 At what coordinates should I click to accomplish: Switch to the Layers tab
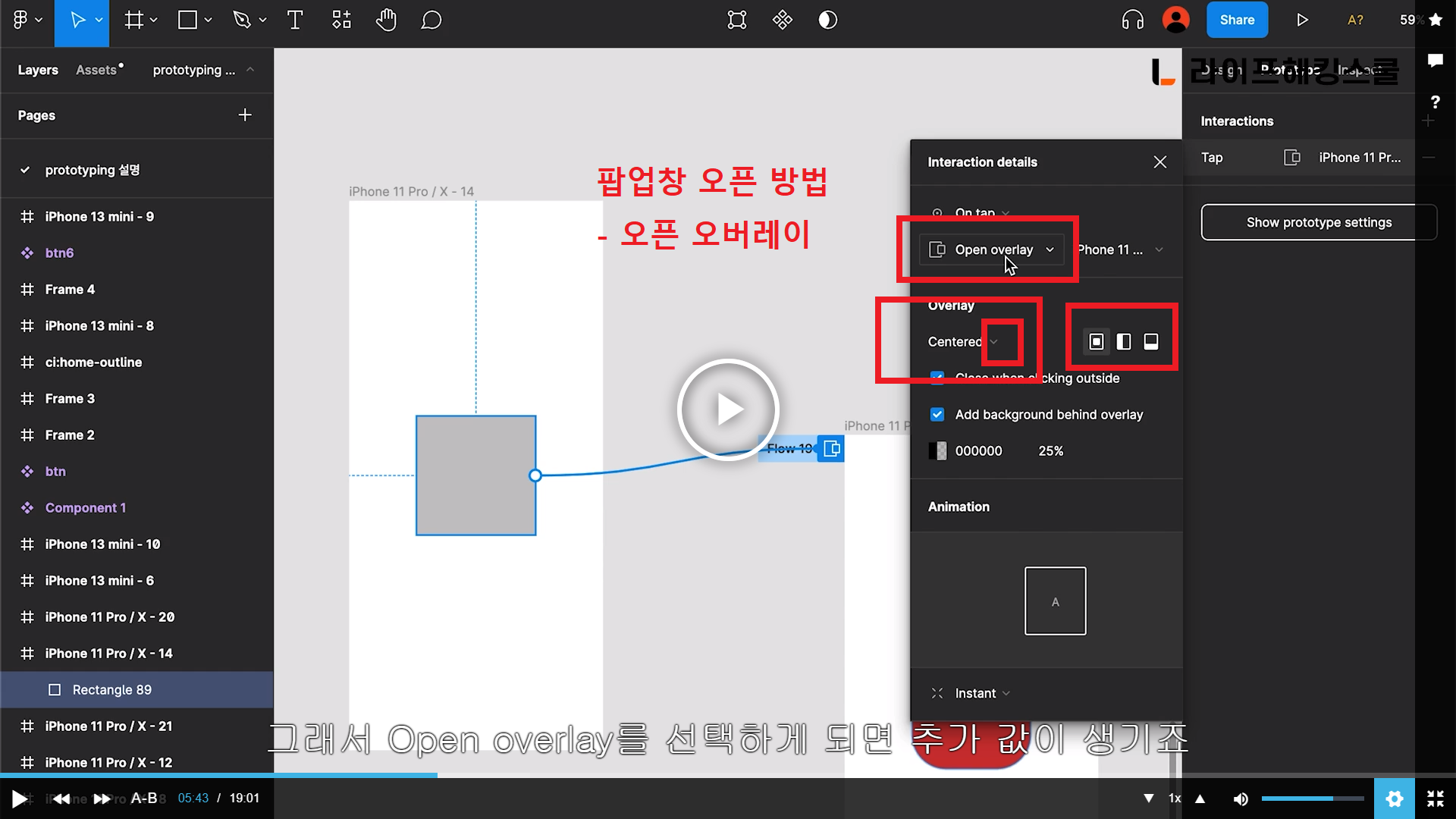38,70
